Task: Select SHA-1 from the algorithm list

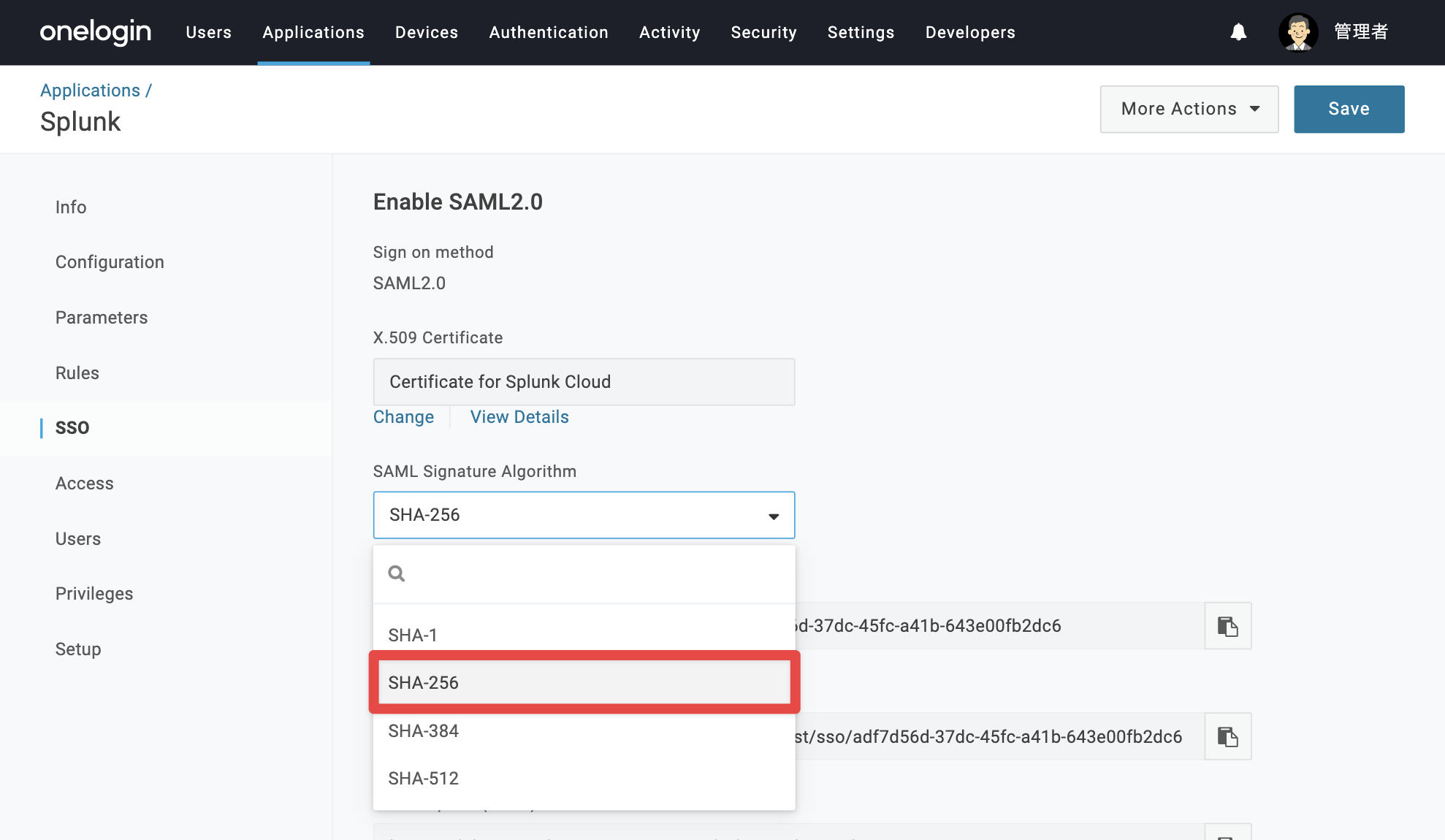Action: coord(584,635)
